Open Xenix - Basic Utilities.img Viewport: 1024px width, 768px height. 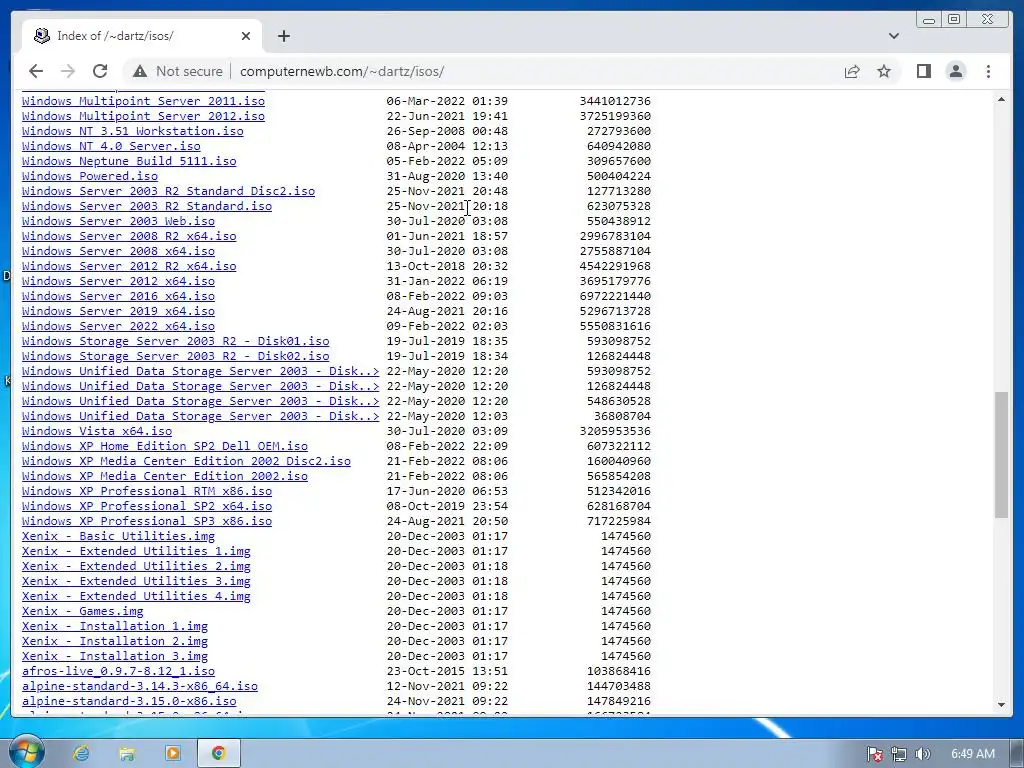tap(118, 536)
